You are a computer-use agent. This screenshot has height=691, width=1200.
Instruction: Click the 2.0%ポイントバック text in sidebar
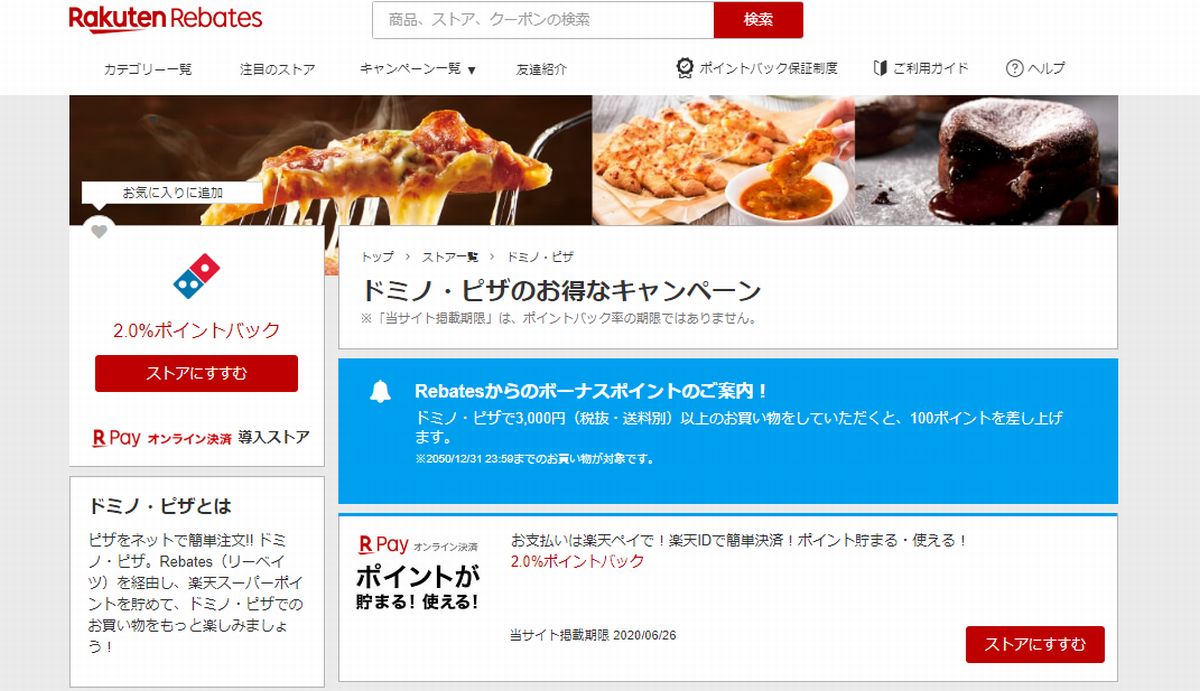[x=196, y=330]
